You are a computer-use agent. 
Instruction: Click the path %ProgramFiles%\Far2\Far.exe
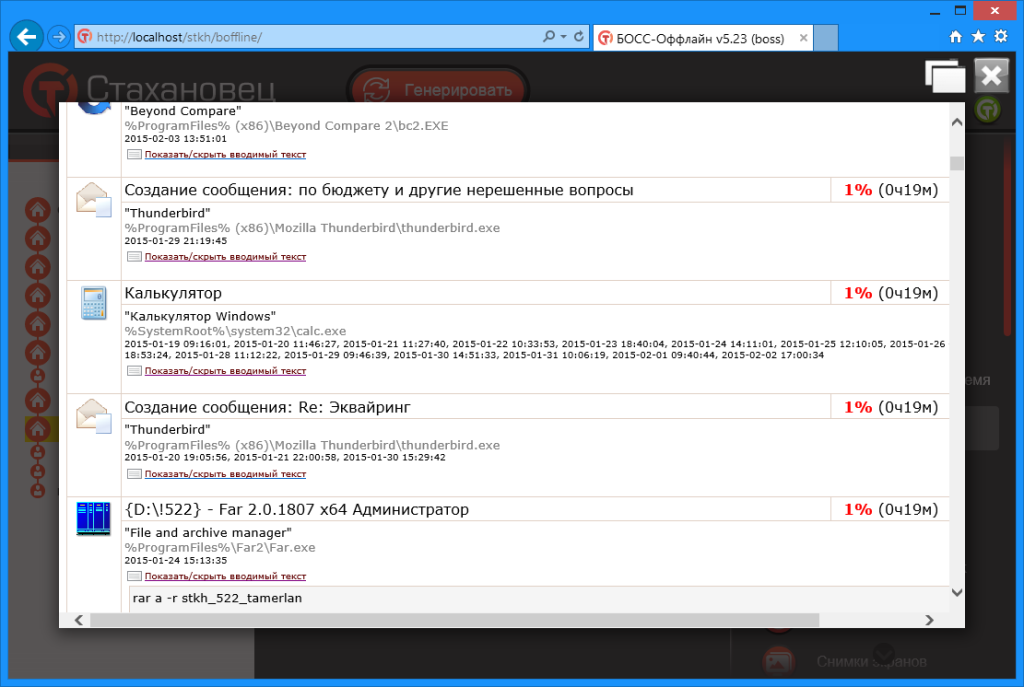click(220, 547)
